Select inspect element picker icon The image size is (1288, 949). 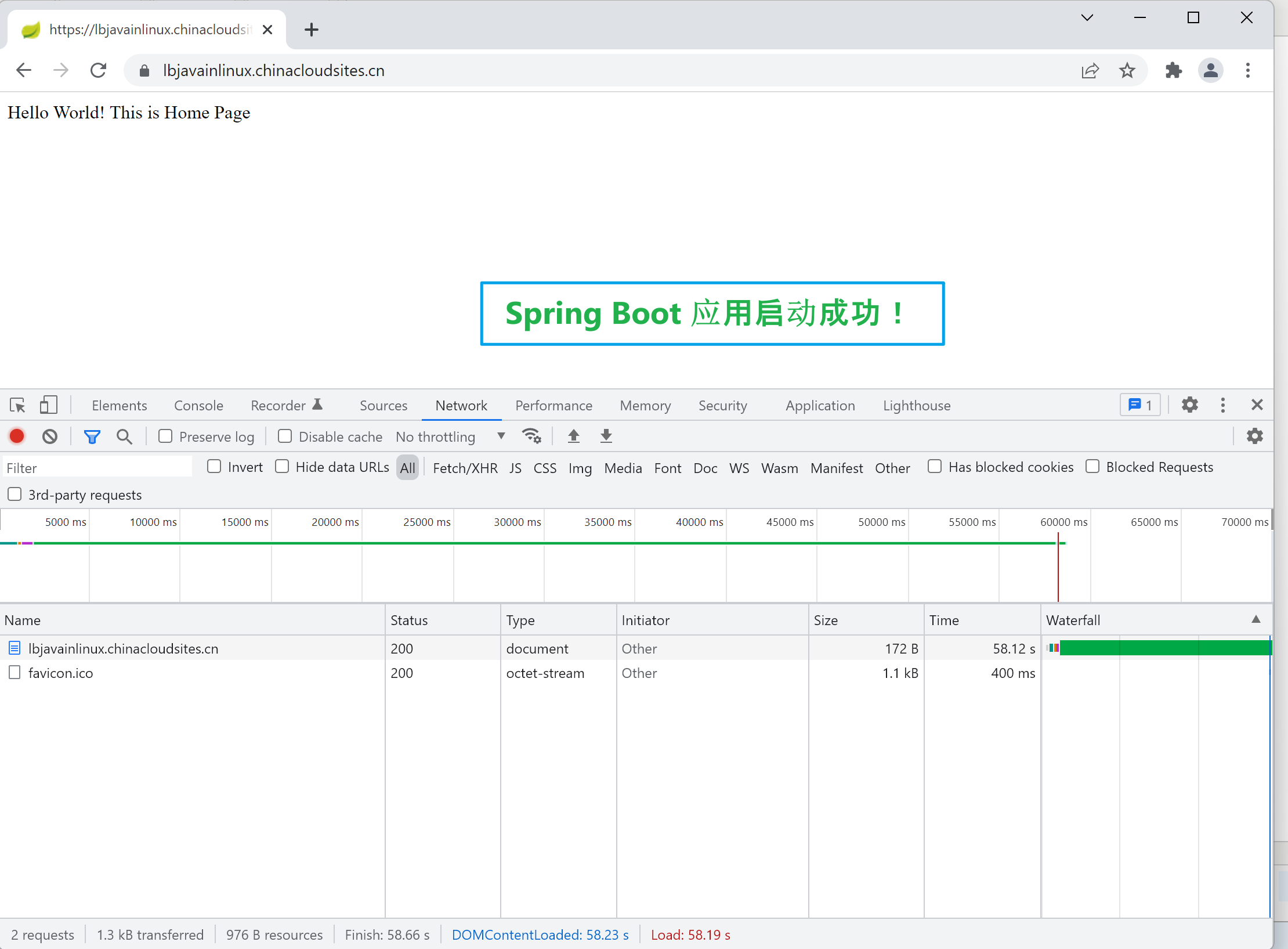(17, 405)
